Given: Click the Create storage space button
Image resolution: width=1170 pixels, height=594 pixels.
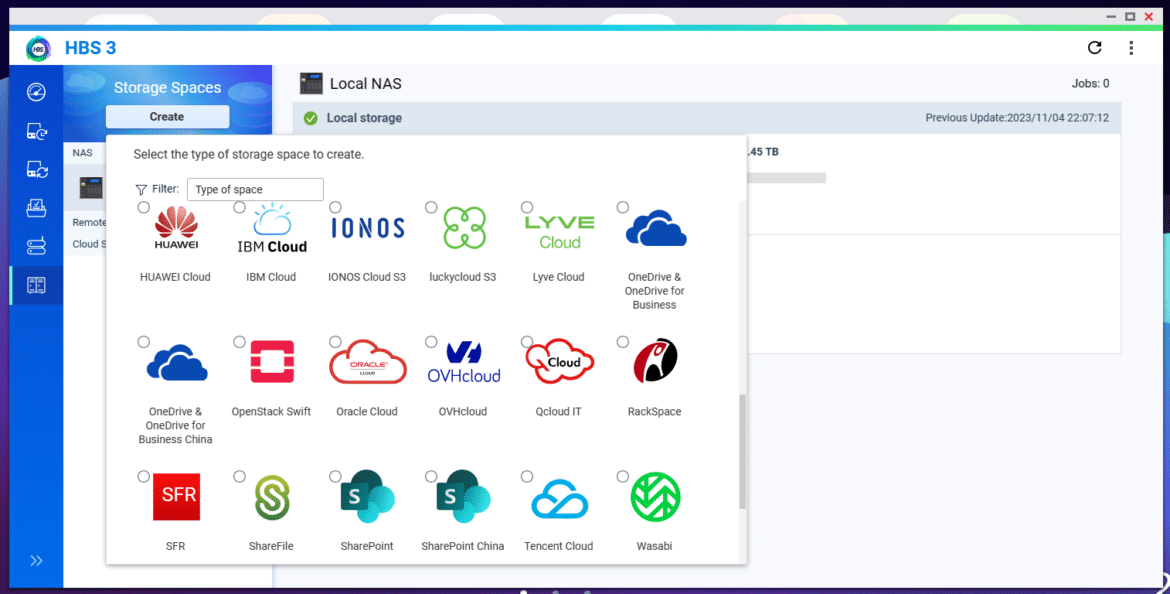Looking at the screenshot, I should [x=167, y=116].
